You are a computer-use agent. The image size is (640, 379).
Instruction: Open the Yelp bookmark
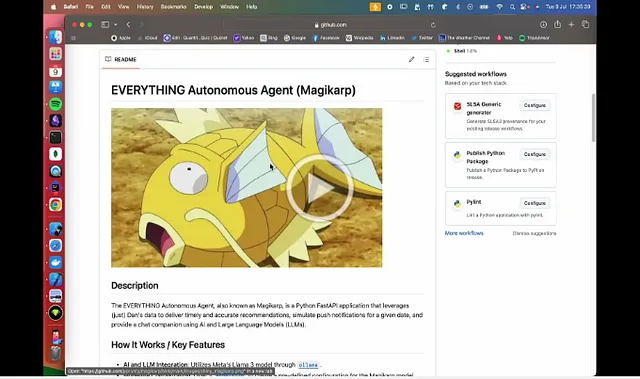504,38
